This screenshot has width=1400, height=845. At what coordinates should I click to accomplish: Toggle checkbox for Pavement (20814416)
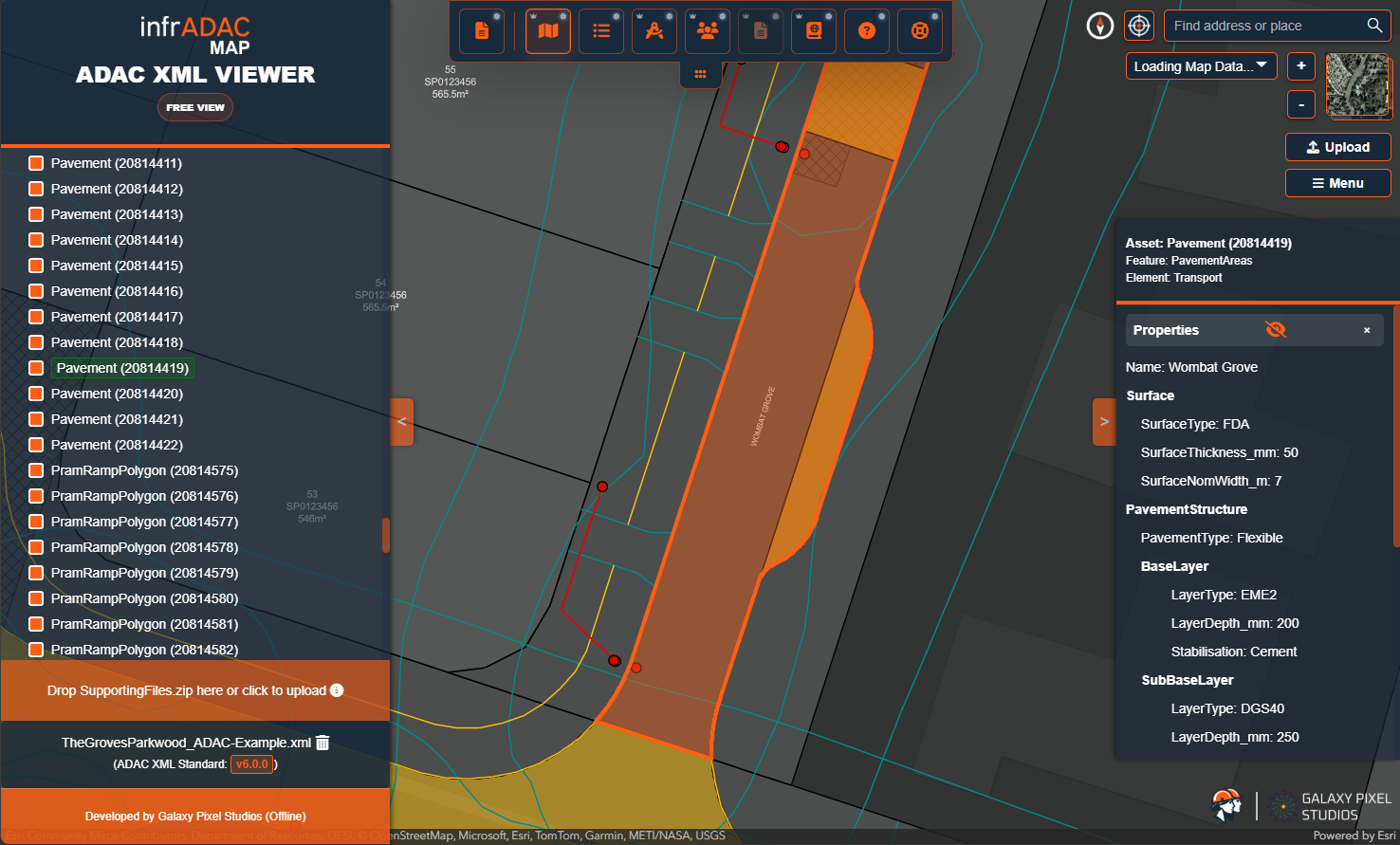[36, 291]
